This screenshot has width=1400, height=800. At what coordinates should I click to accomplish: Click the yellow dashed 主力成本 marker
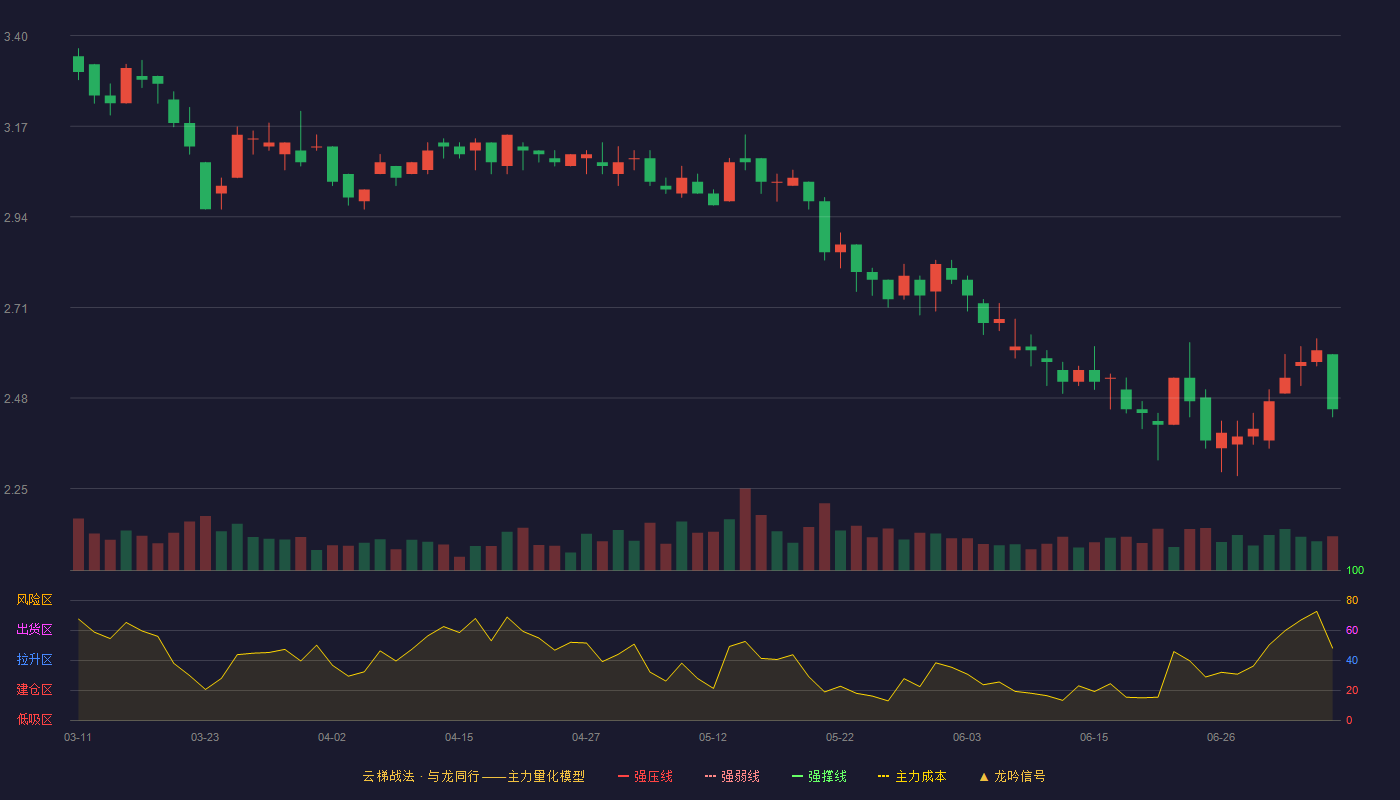coord(883,776)
